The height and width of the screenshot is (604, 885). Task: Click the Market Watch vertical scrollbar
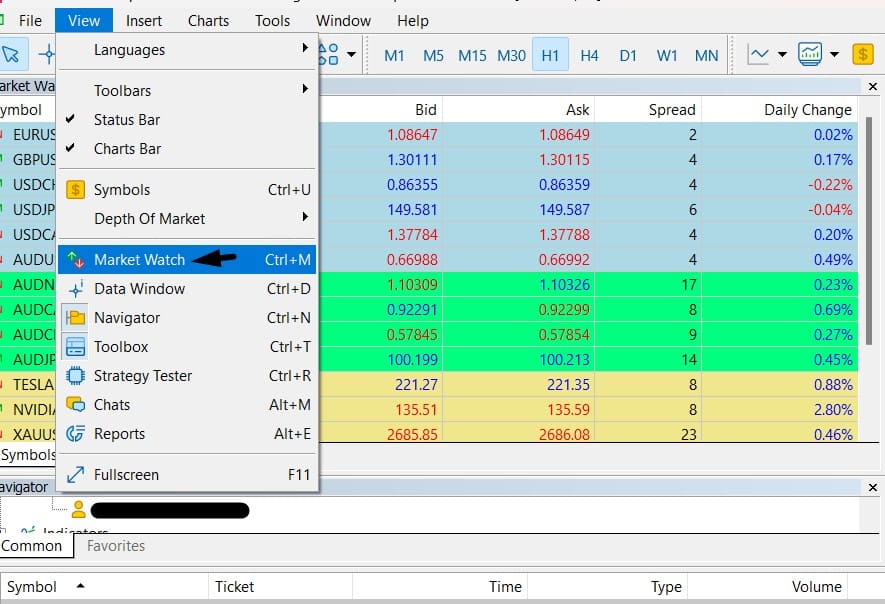click(x=869, y=231)
